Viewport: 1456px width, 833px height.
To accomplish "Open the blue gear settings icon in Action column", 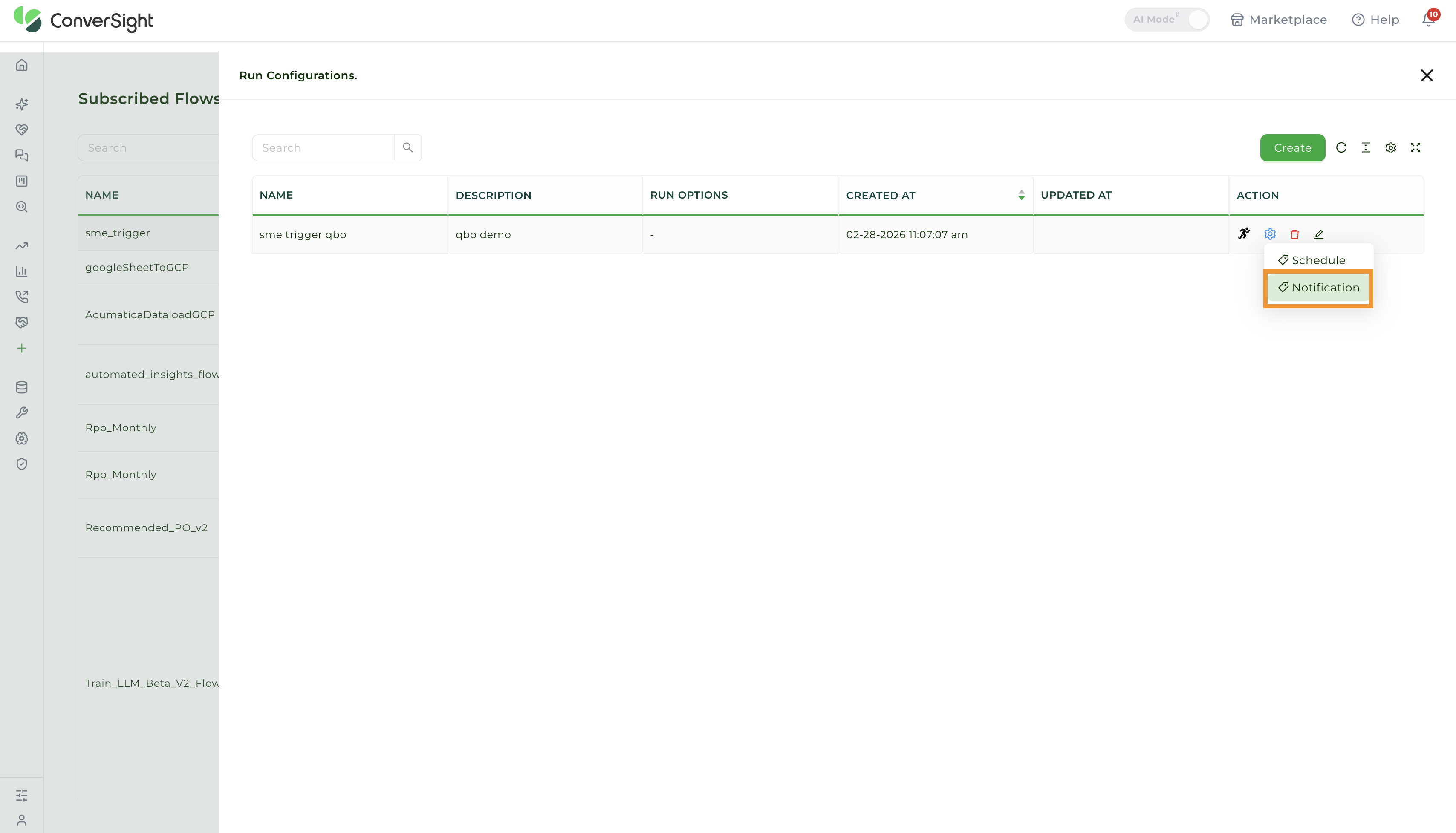I will tap(1270, 233).
